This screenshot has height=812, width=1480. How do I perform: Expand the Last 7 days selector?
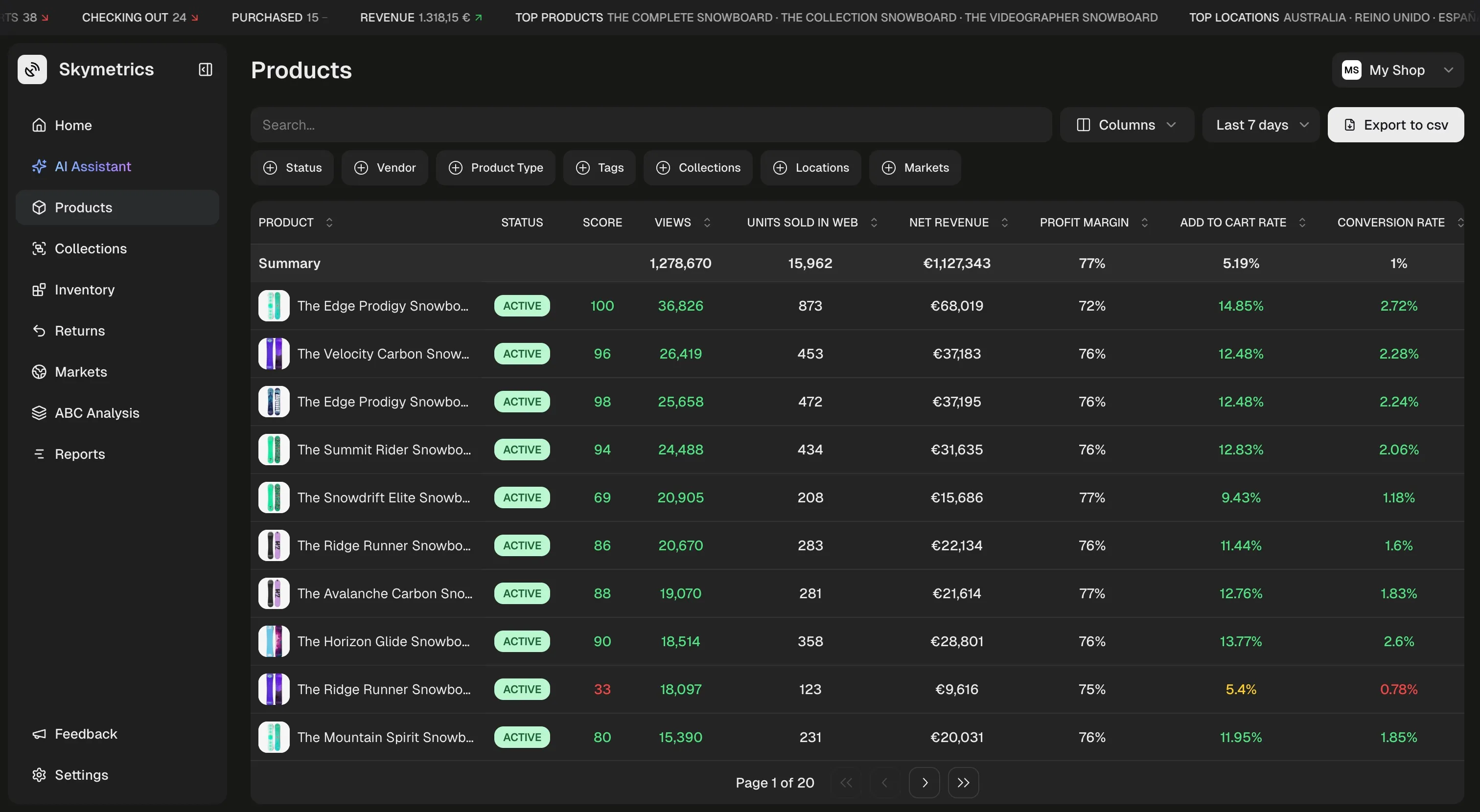[1261, 125]
